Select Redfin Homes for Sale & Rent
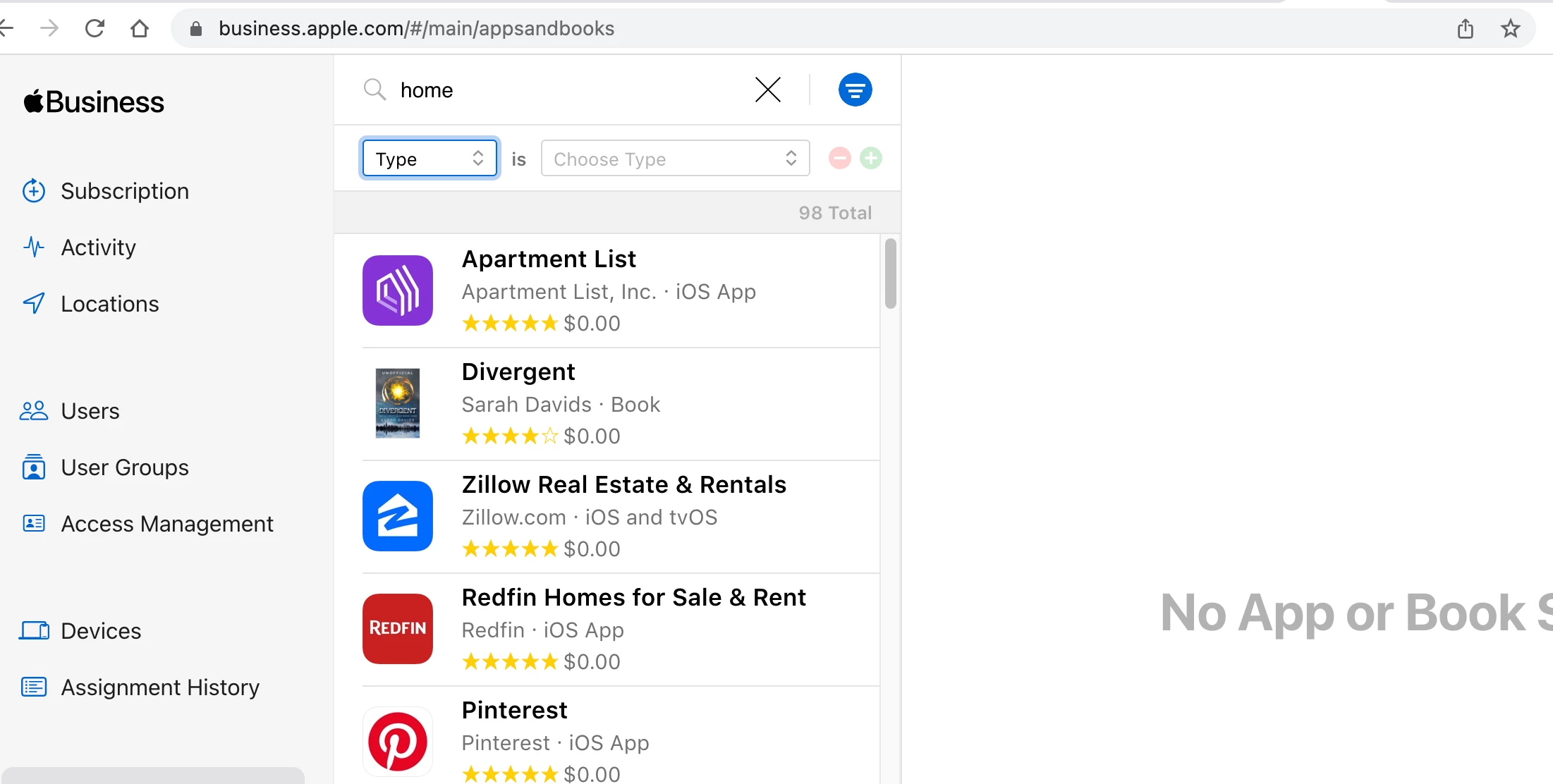The image size is (1553, 784). pos(633,598)
